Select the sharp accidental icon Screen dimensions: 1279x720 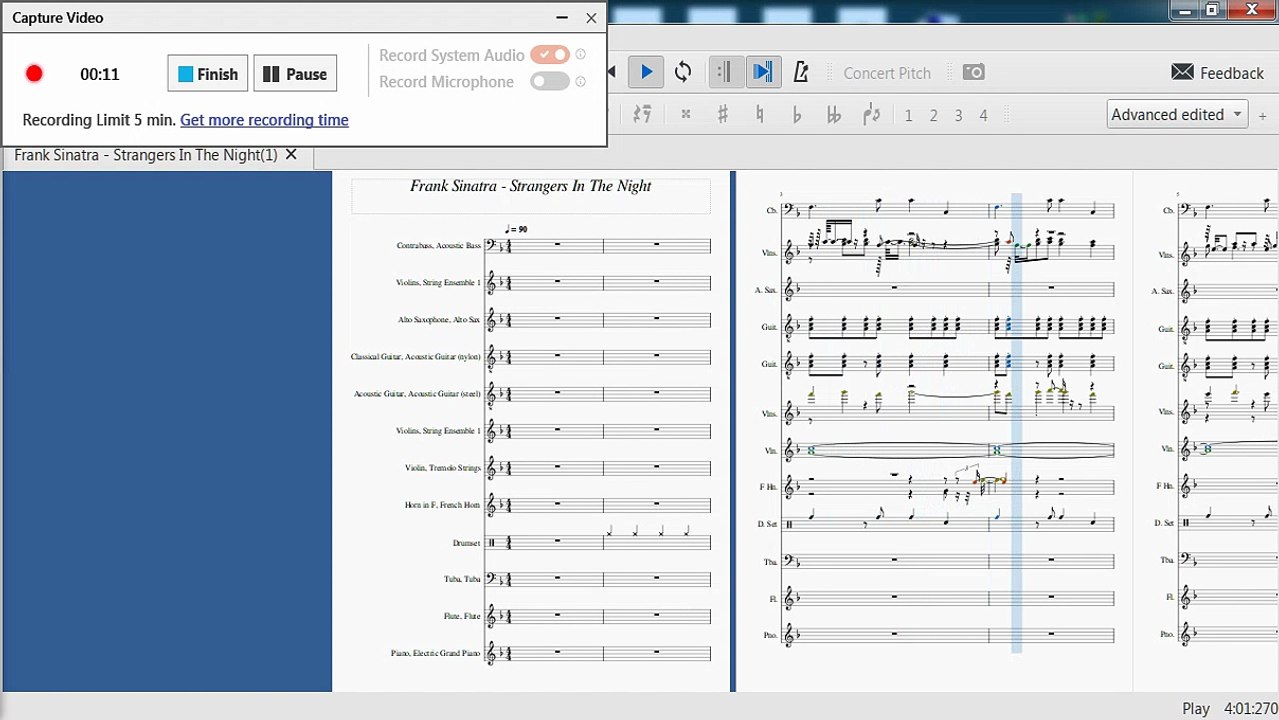(722, 115)
